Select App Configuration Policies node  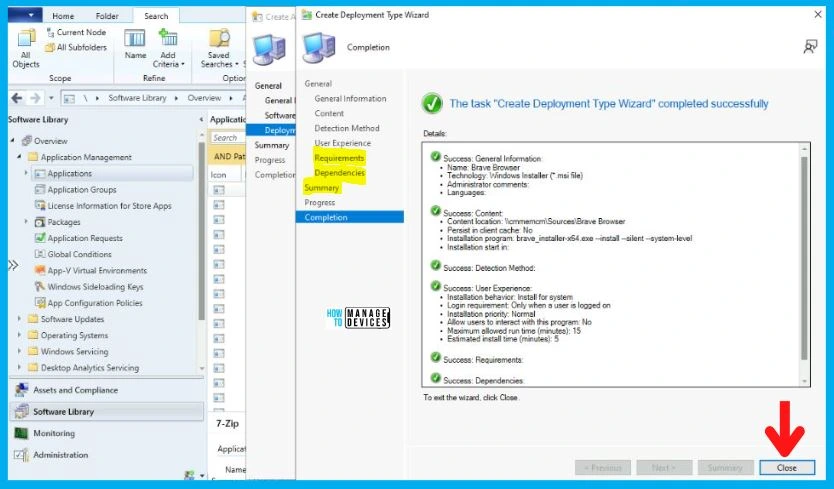click(x=94, y=303)
